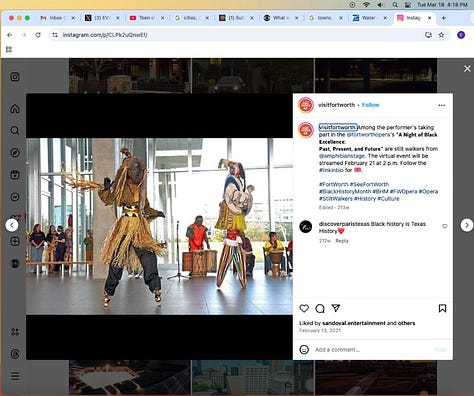Open Explore compass icon in sidebar
This screenshot has height=396, width=474.
pos(15,153)
